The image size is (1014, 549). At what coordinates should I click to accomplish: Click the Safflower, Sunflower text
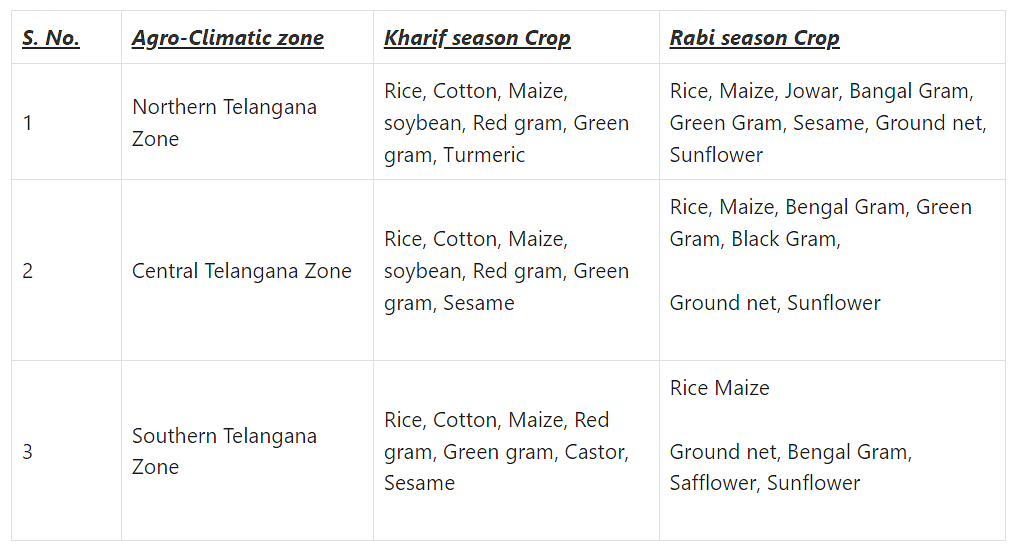click(x=765, y=483)
